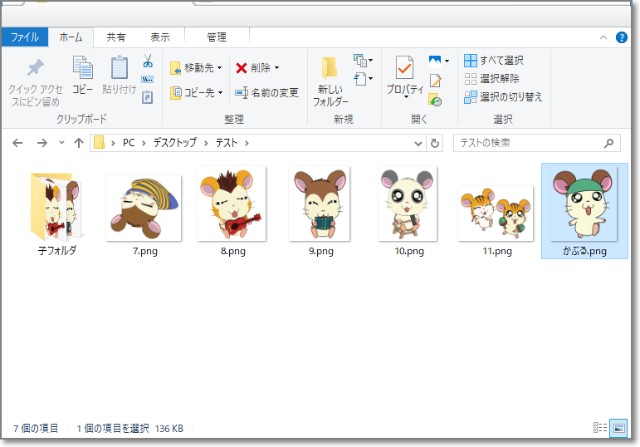Viewport: 640px width, 447px height.
Task: Switch to details view in status bar
Action: tap(600, 426)
